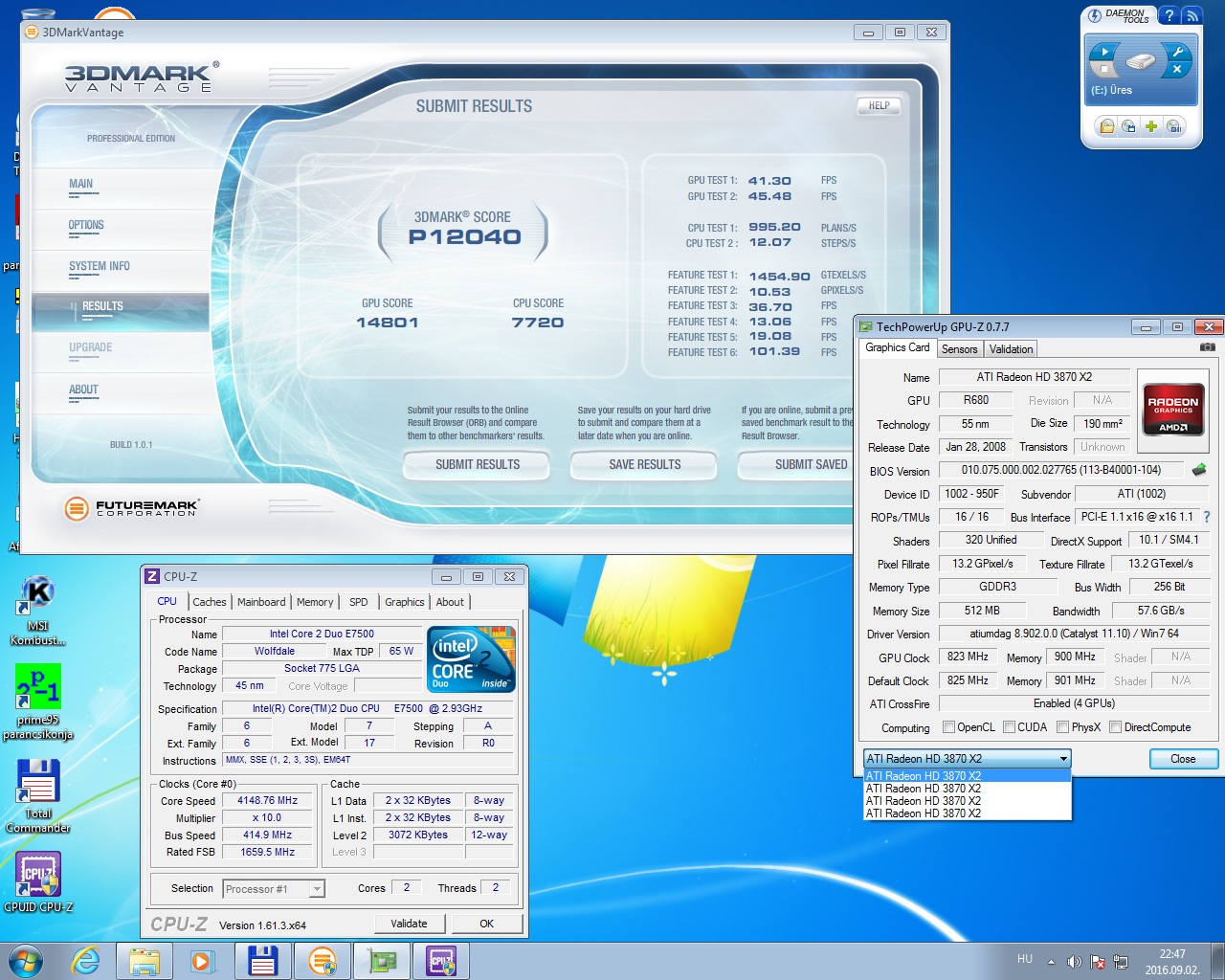Open SYSTEM INFO in 3DMark sidebar

(99, 267)
